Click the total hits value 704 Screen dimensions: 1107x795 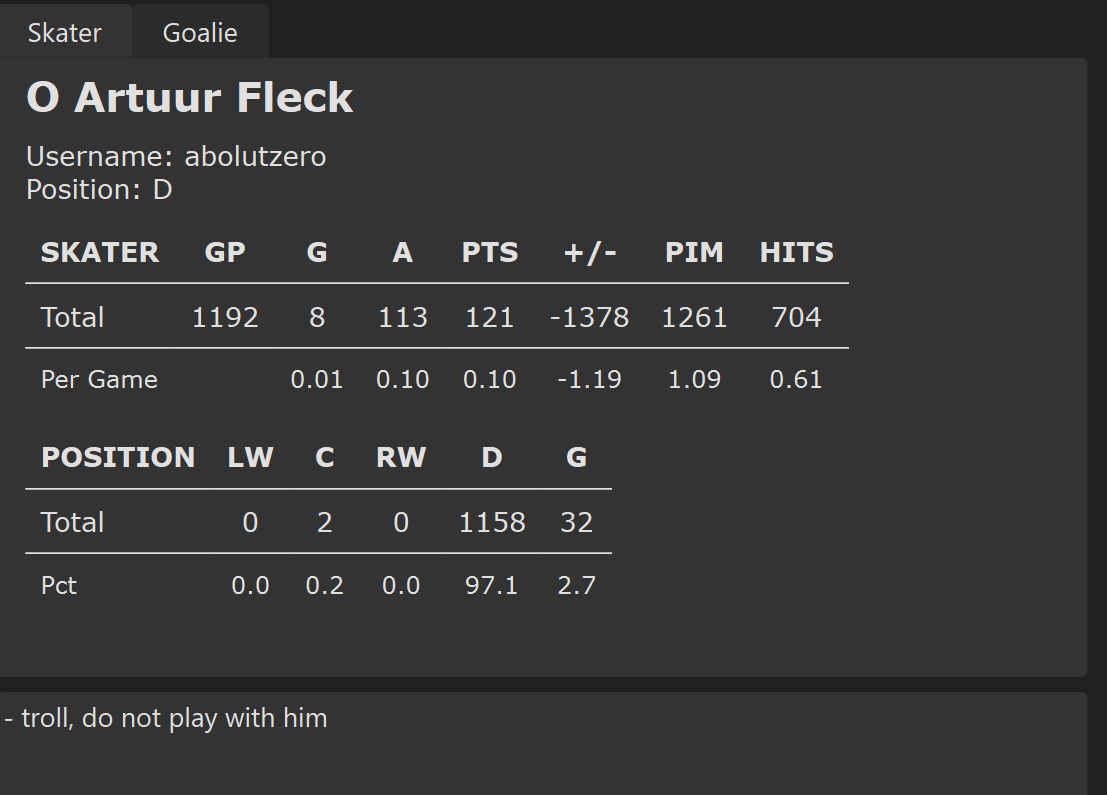point(796,317)
